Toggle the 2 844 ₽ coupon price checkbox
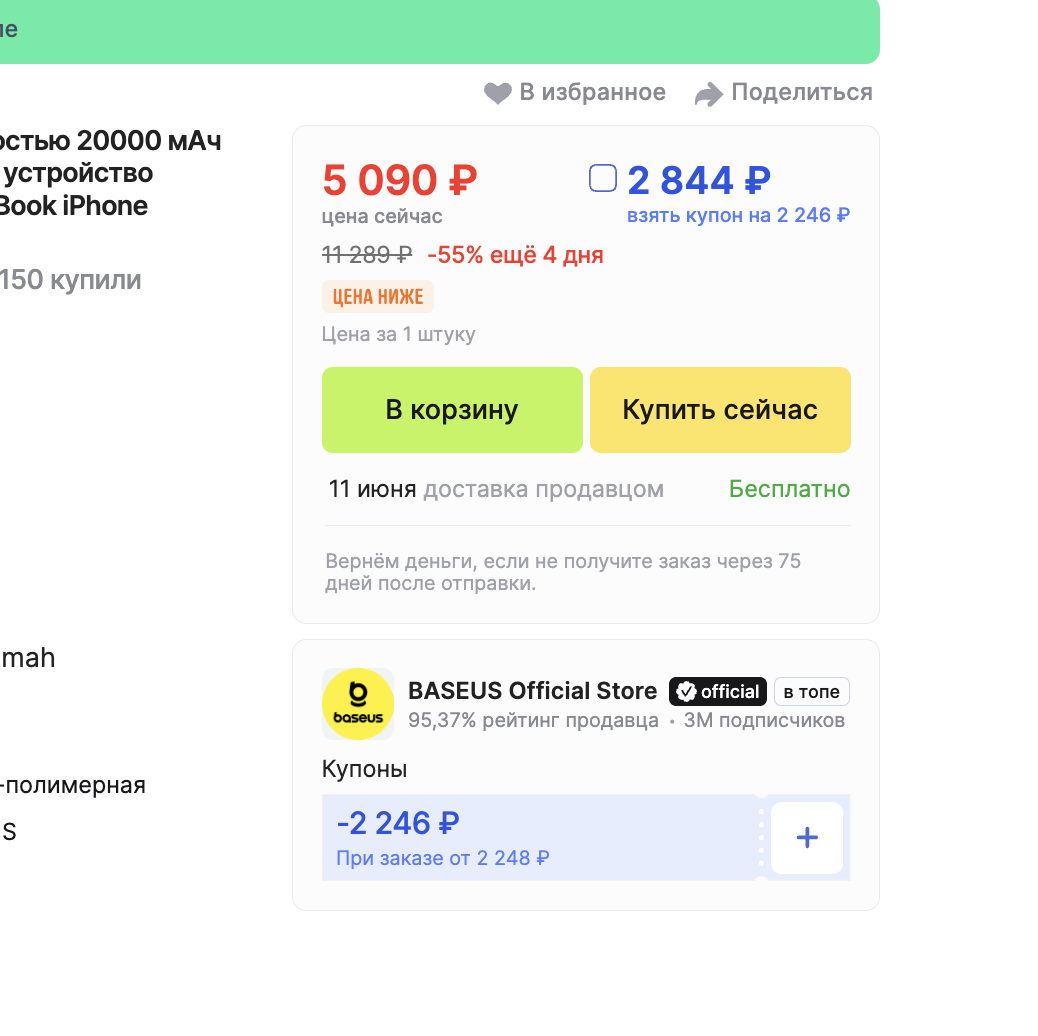Viewport: 1038px width, 1036px height. [x=603, y=178]
